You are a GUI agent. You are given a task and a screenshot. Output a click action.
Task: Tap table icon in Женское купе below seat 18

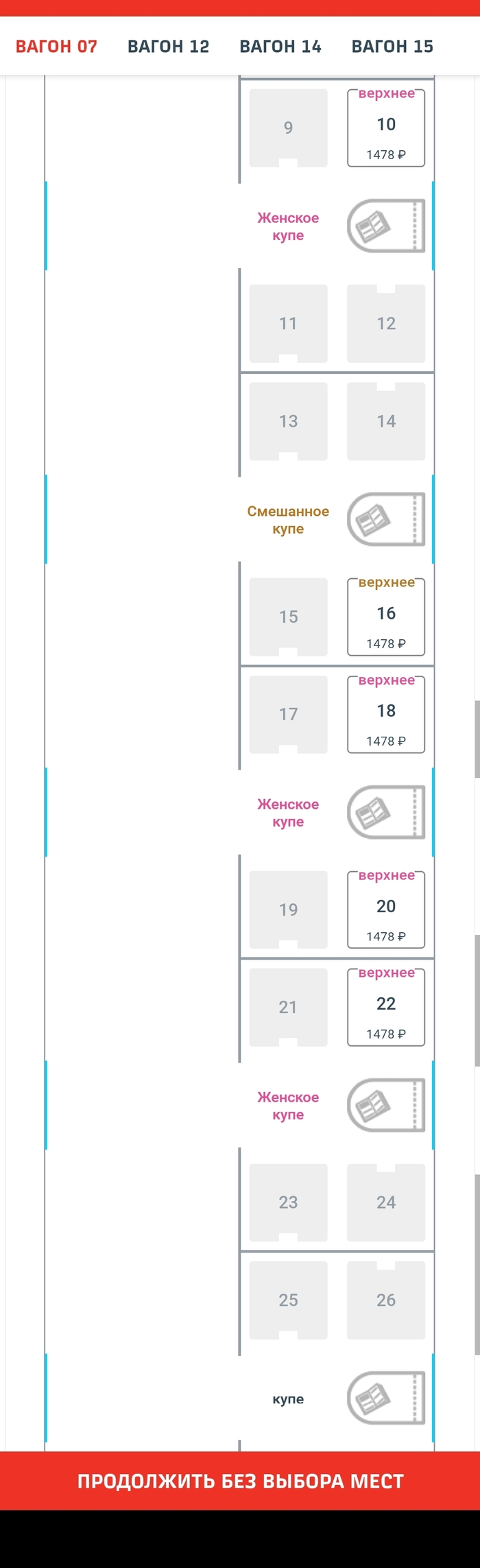pyautogui.click(x=386, y=812)
